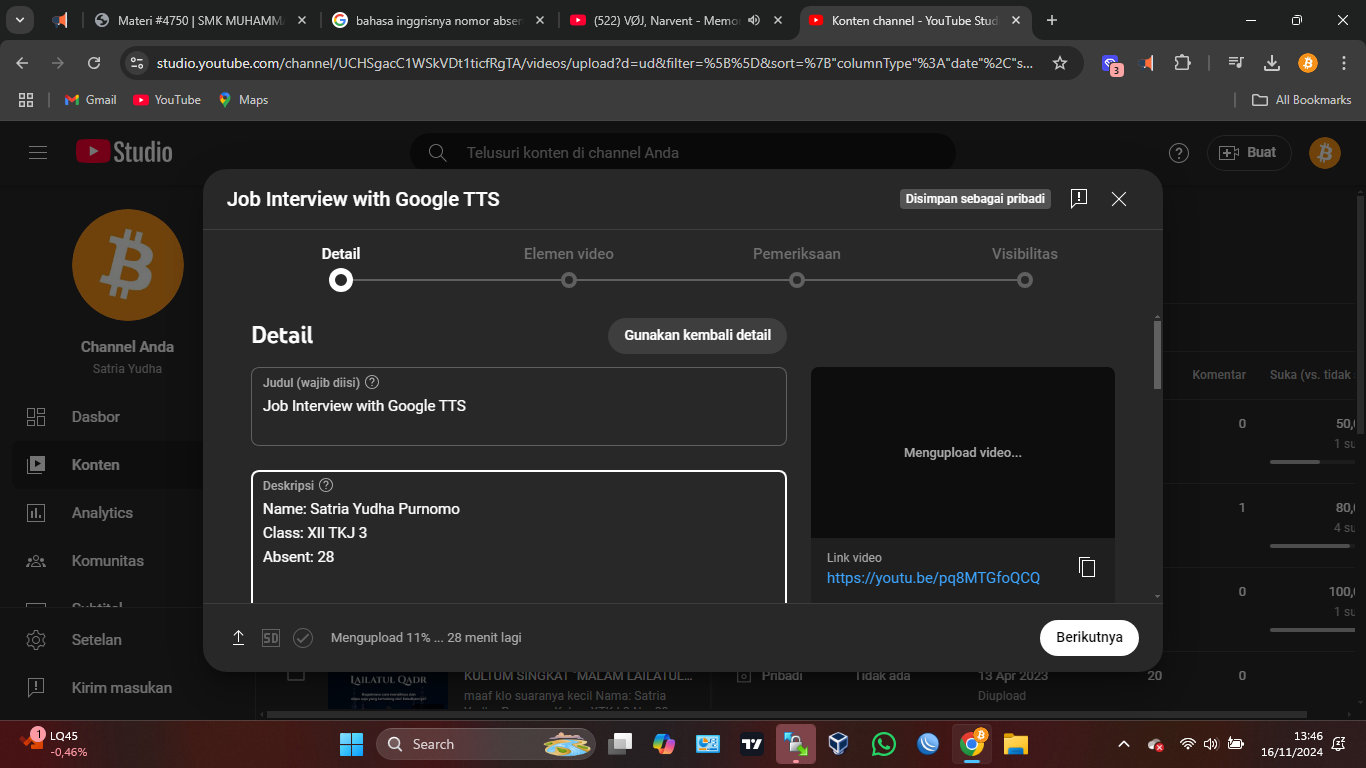
Task: Click the upload arrow status icon
Action: [238, 637]
